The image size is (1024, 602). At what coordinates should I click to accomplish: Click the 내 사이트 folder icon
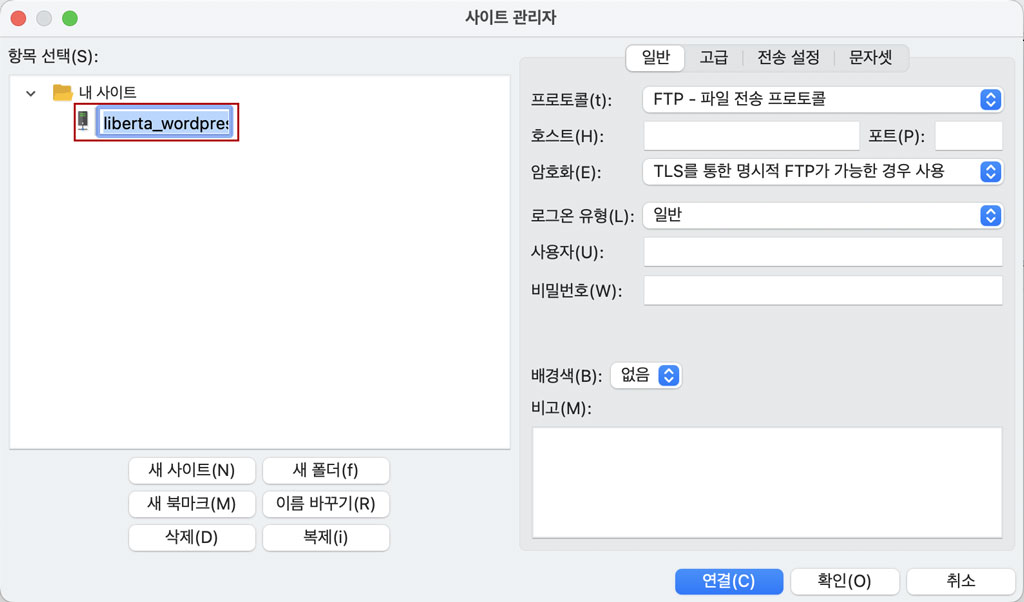pyautogui.click(x=62, y=92)
